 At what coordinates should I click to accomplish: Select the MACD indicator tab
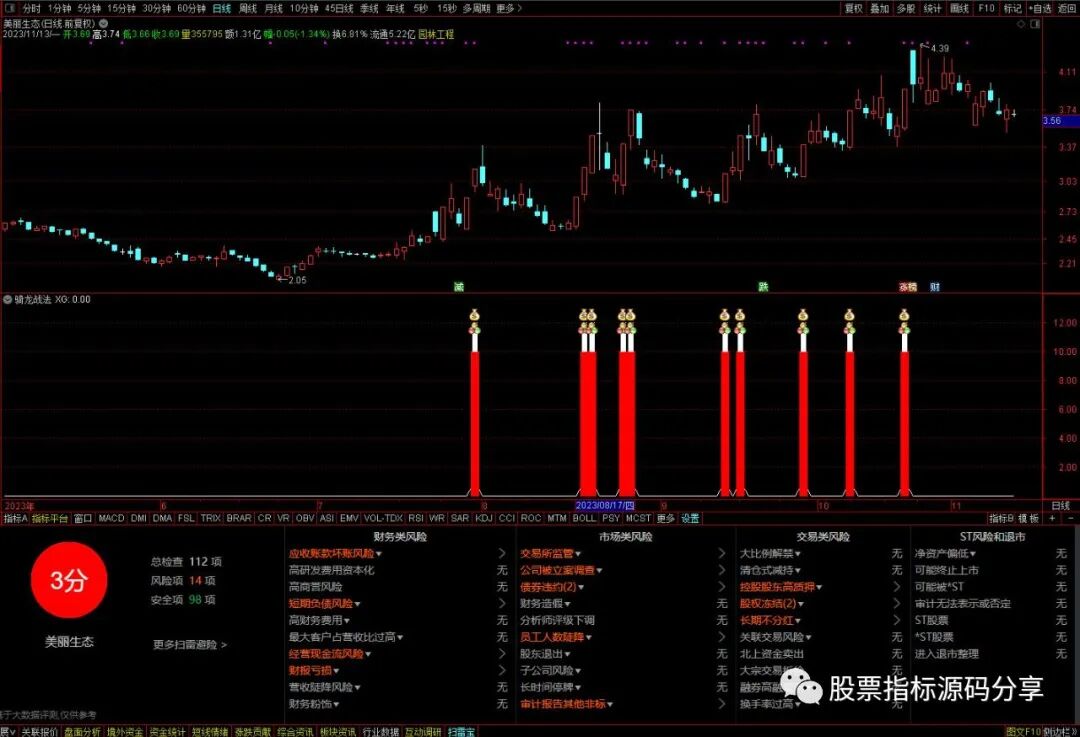point(111,518)
